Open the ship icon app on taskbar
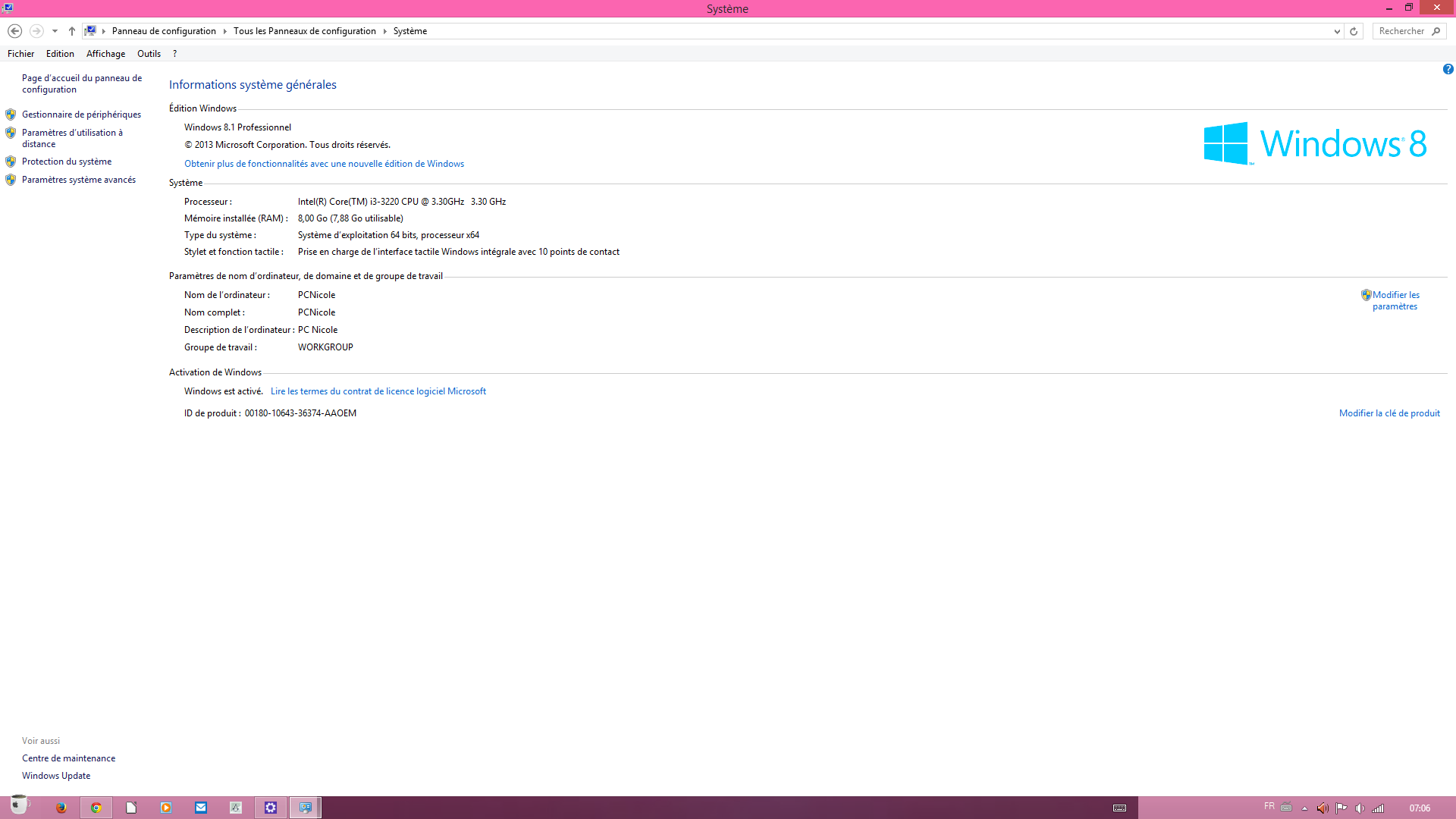This screenshot has height=819, width=1456. click(236, 808)
